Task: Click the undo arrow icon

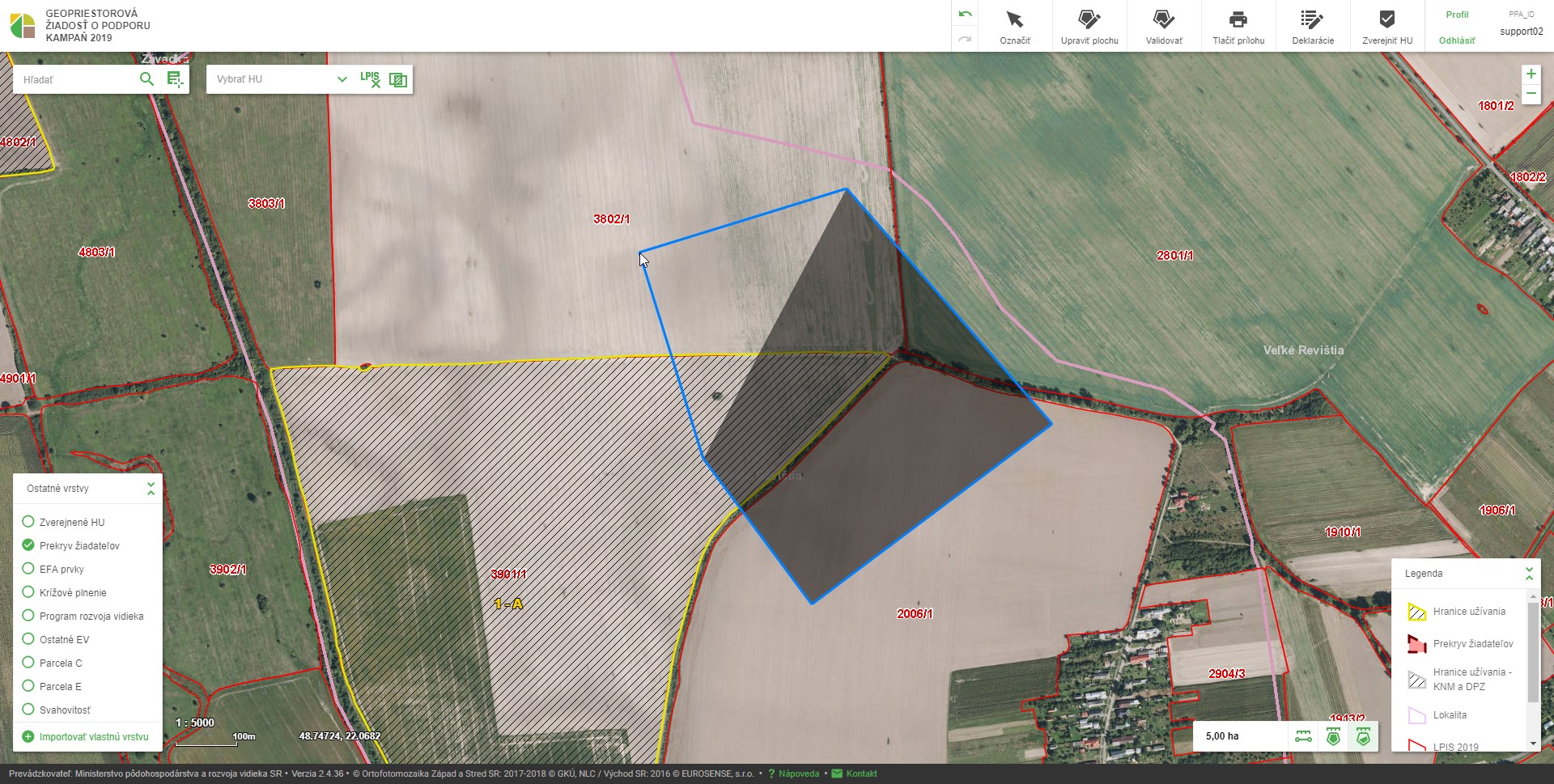Action: tap(965, 15)
